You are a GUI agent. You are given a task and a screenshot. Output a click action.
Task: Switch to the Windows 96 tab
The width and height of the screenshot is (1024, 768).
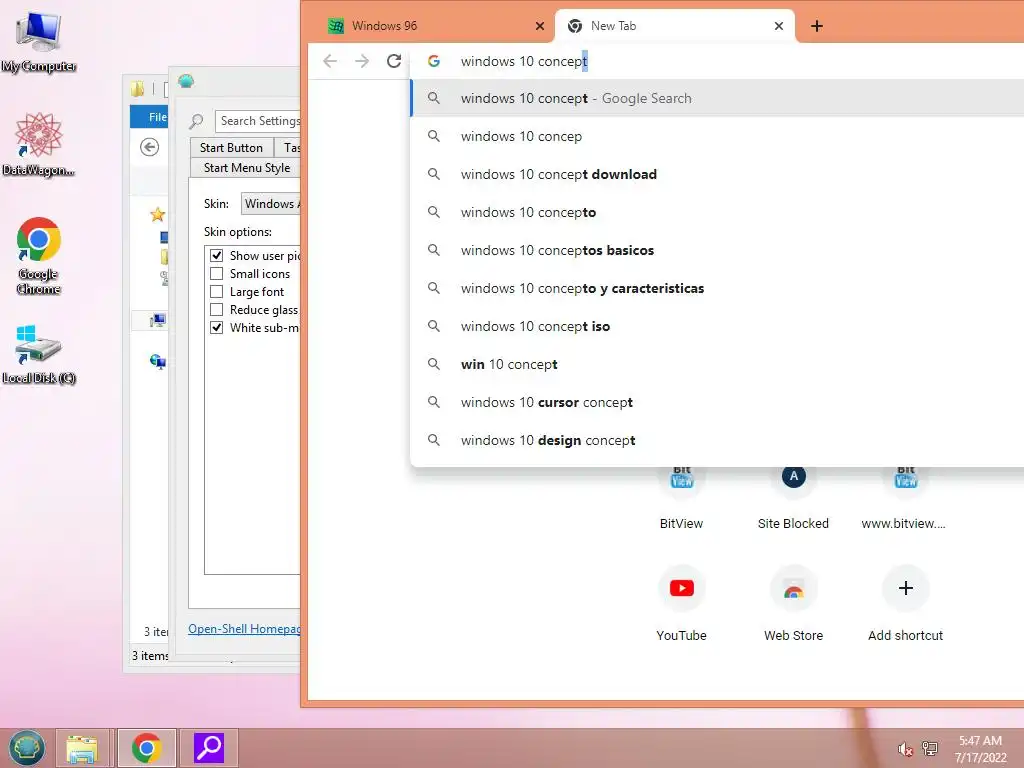(x=436, y=26)
